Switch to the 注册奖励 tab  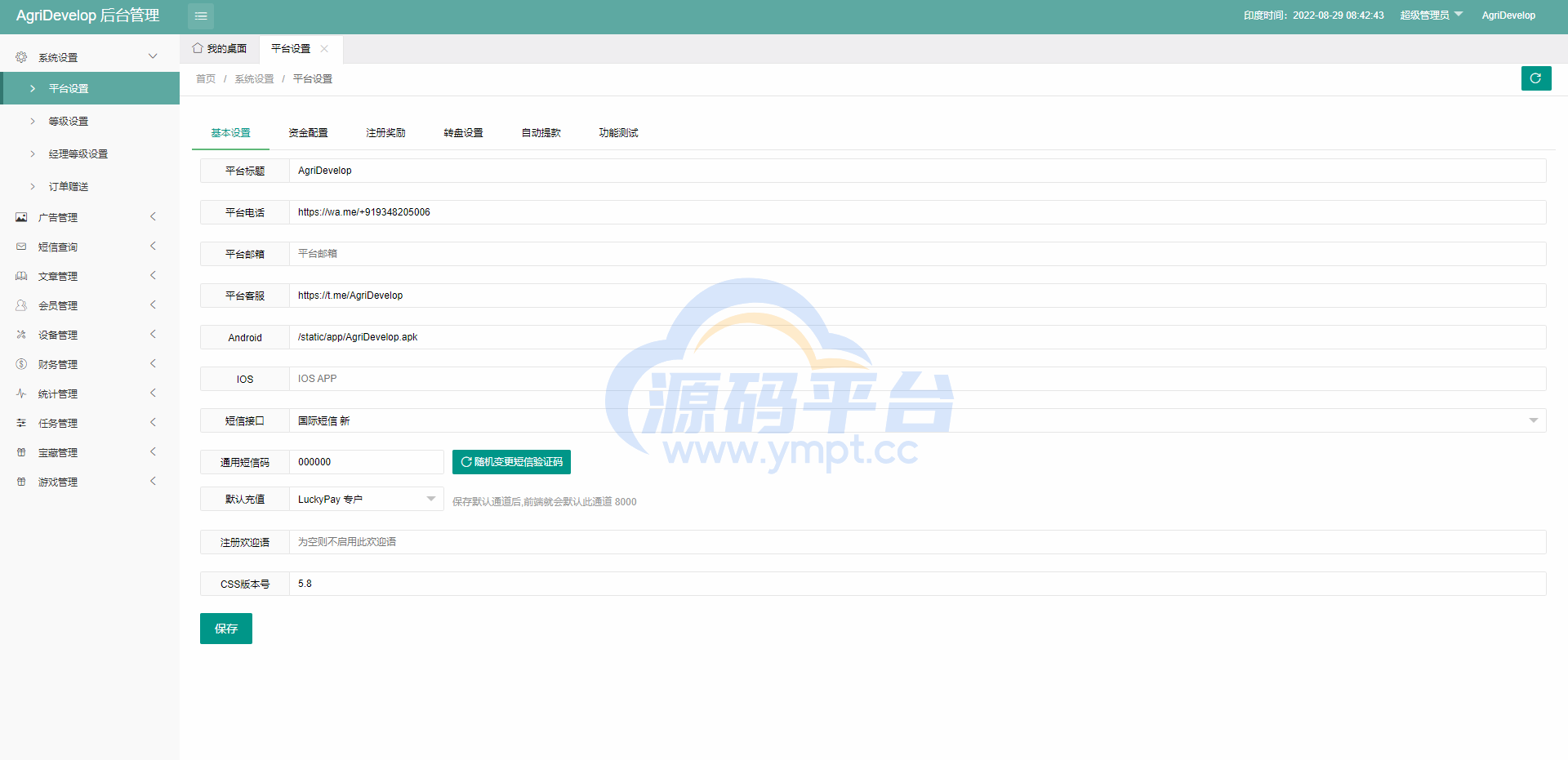coord(385,132)
